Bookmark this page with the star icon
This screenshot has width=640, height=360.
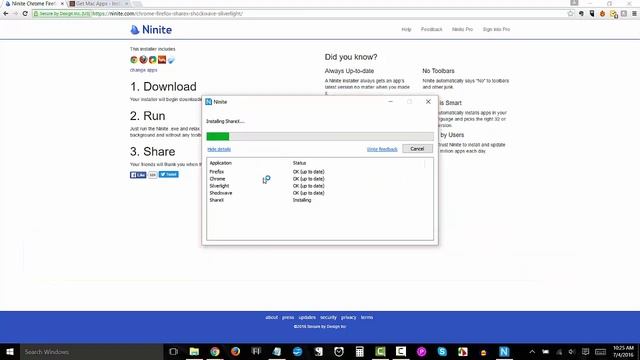[x=570, y=13]
